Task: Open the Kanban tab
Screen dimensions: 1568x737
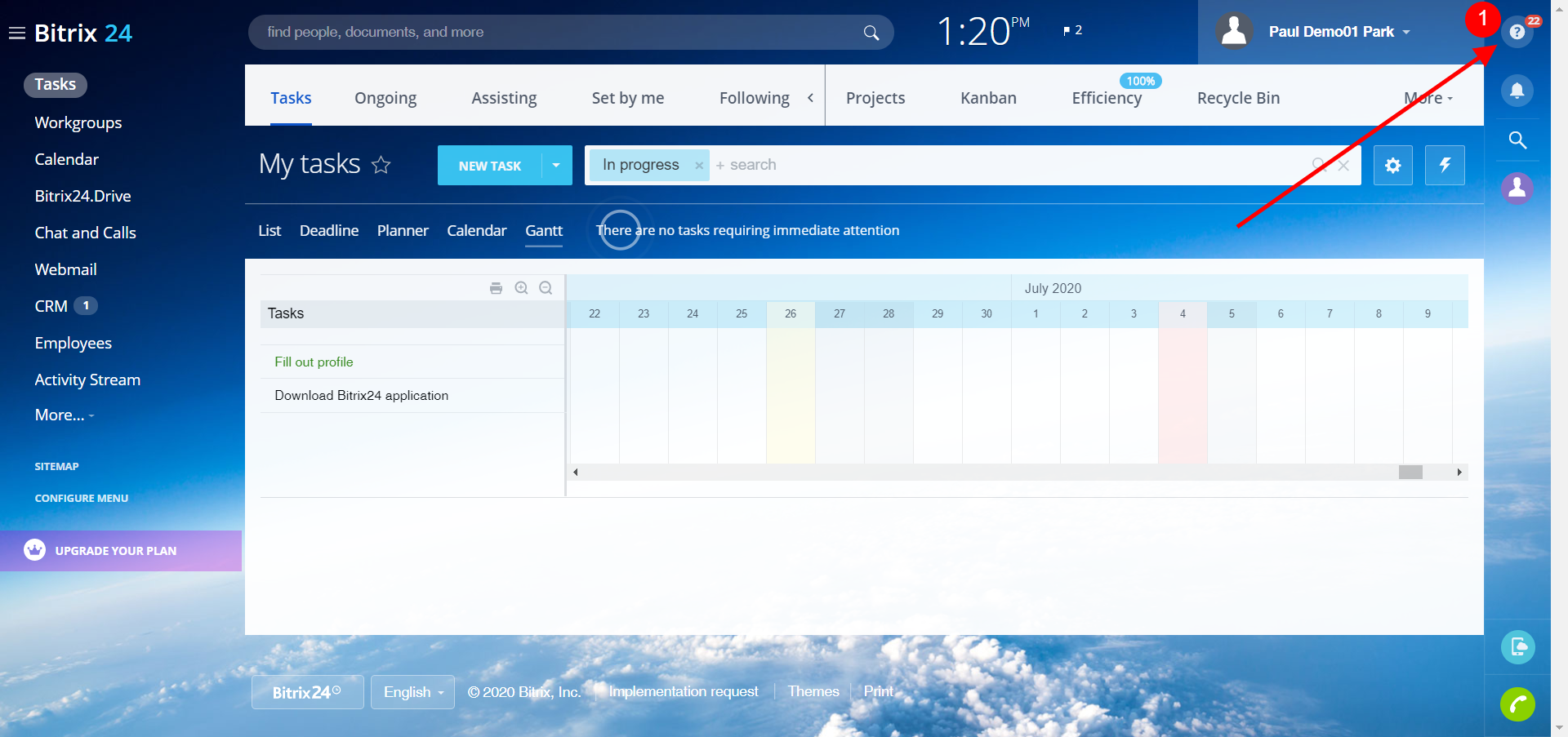Action: tap(988, 98)
